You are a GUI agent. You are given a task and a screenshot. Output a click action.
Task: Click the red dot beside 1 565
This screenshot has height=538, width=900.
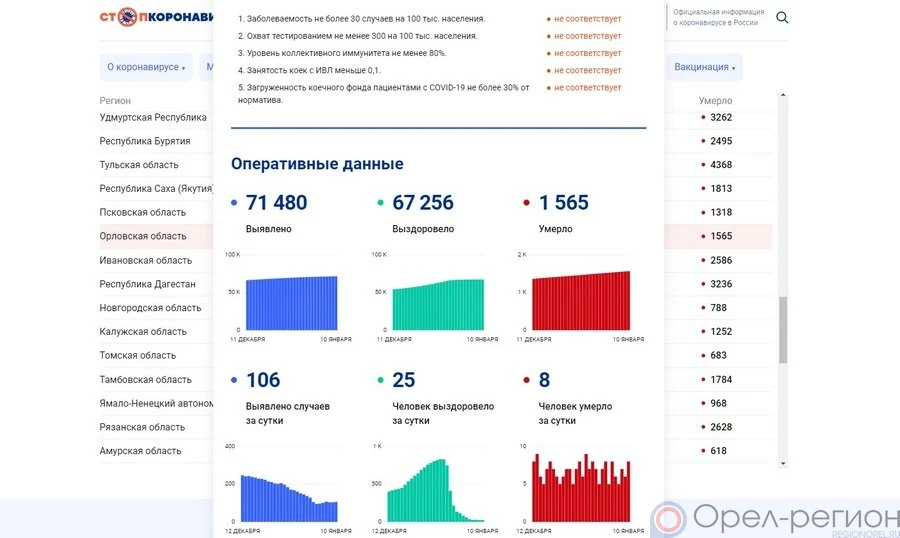(526, 203)
